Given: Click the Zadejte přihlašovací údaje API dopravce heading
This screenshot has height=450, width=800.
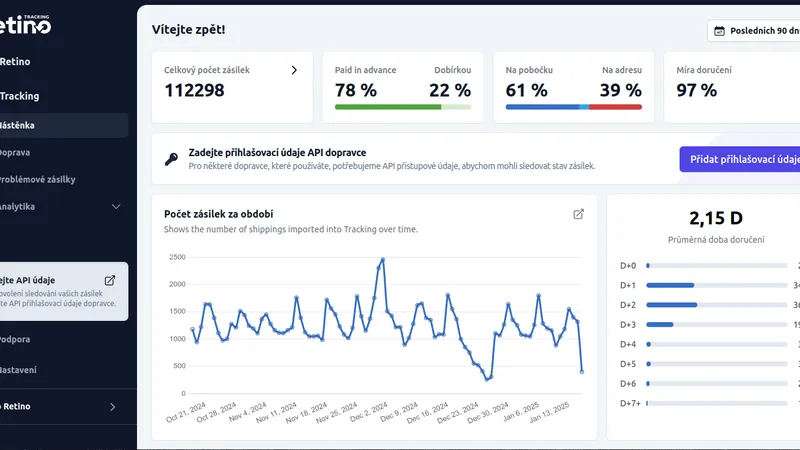Looking at the screenshot, I should tap(277, 153).
